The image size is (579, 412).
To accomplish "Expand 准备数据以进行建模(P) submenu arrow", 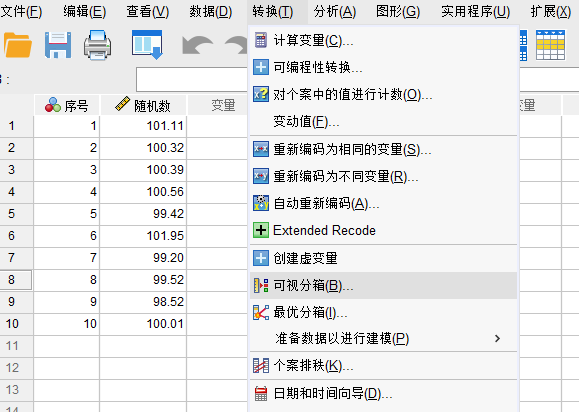I will [497, 338].
